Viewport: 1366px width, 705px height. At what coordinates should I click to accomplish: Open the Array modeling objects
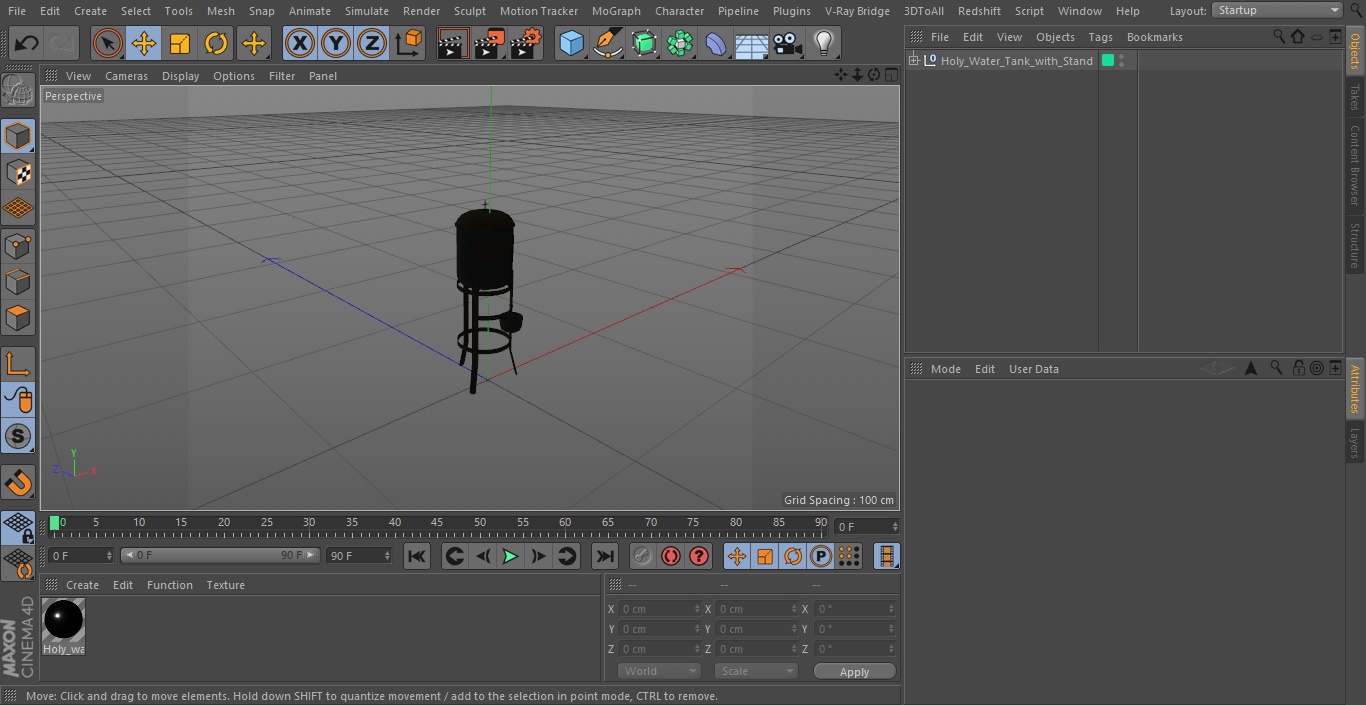pos(680,43)
